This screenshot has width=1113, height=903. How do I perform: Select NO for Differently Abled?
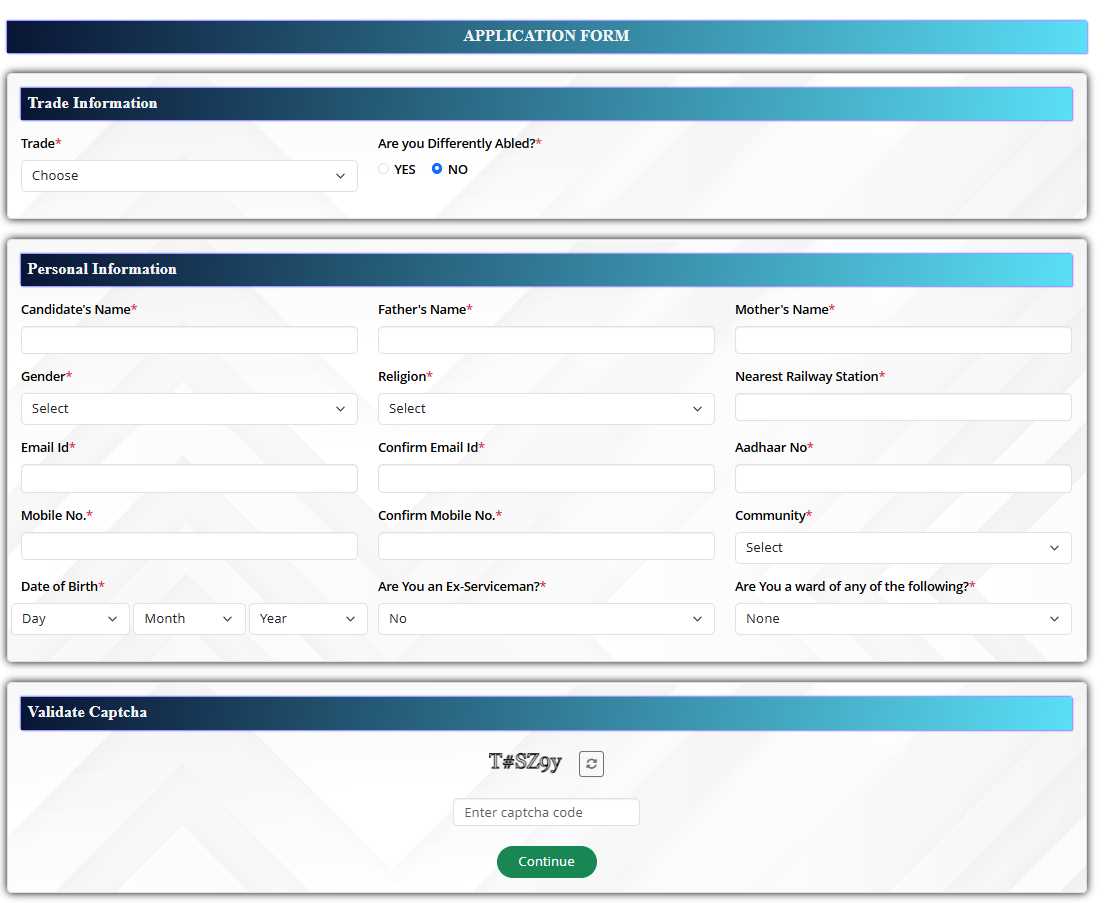coord(437,169)
